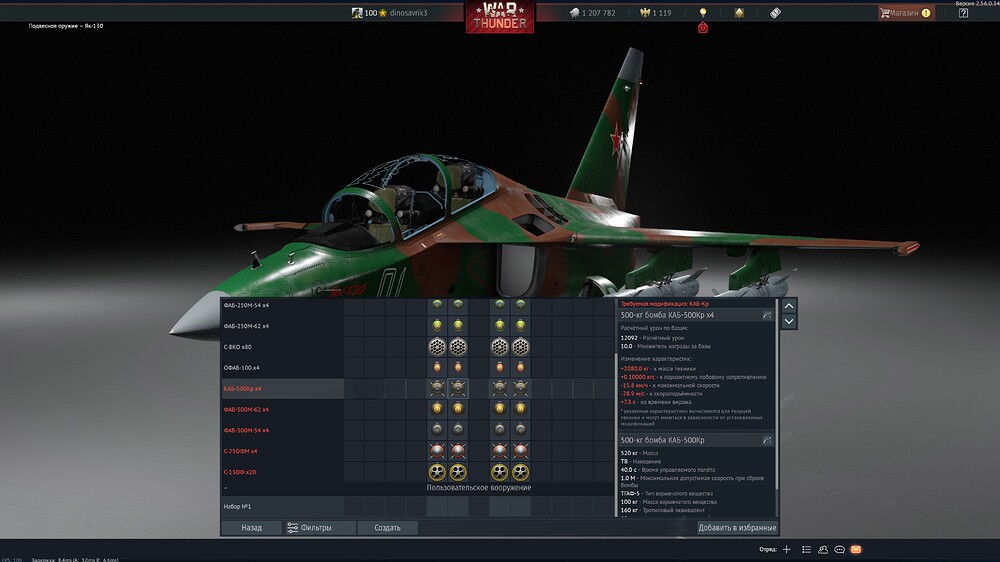Click the '12092 - Расчётный урон' line
This screenshot has height=562, width=1000.
652,337
